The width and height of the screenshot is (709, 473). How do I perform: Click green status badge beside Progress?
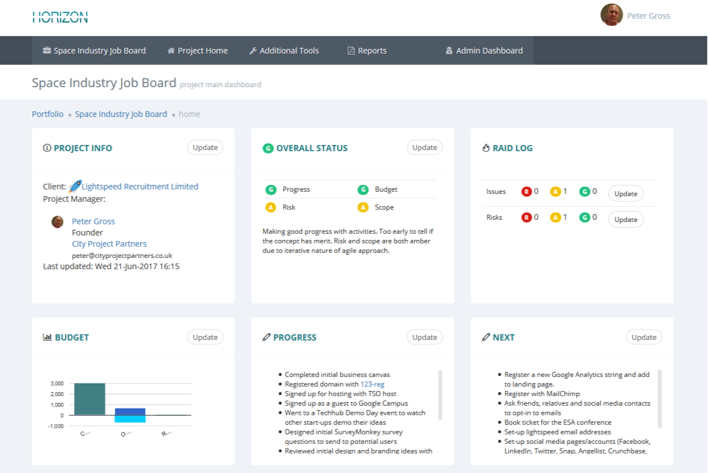click(x=270, y=189)
